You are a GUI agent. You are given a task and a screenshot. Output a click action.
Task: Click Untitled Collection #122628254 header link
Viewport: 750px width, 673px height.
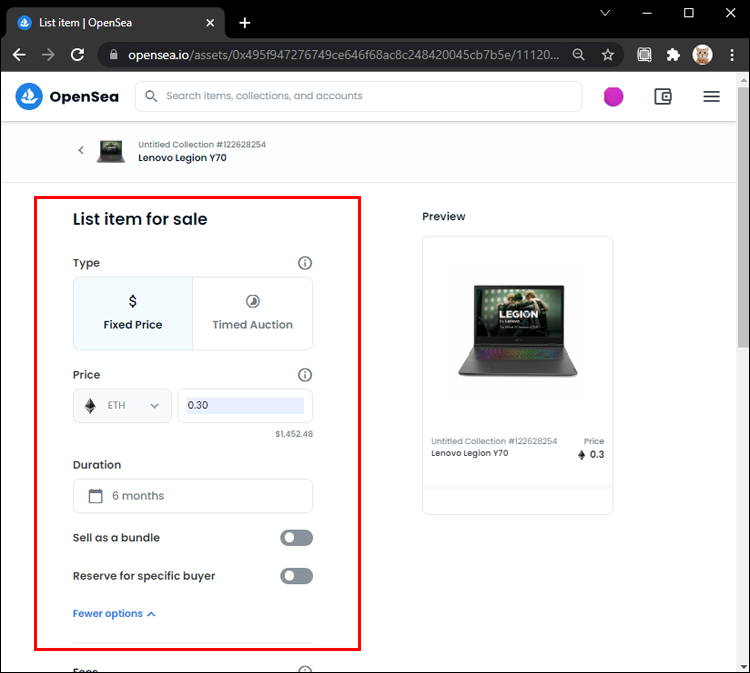pyautogui.click(x=202, y=144)
